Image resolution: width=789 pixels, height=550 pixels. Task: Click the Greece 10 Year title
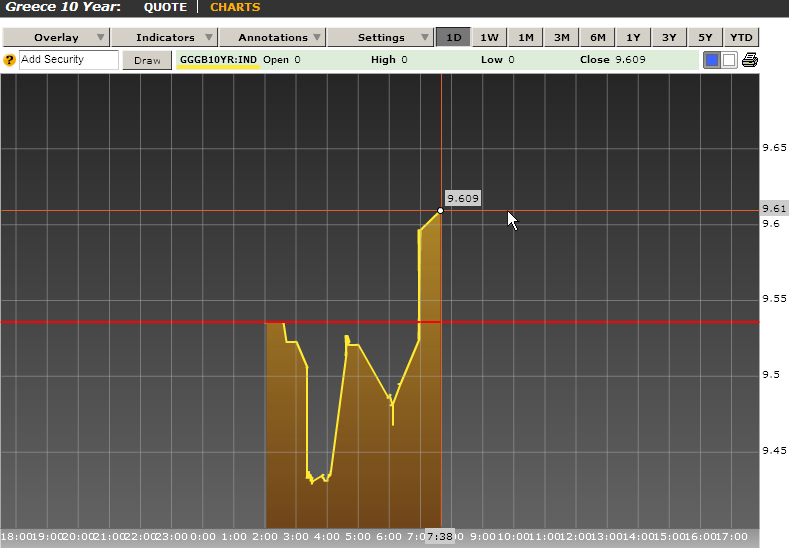pos(63,7)
